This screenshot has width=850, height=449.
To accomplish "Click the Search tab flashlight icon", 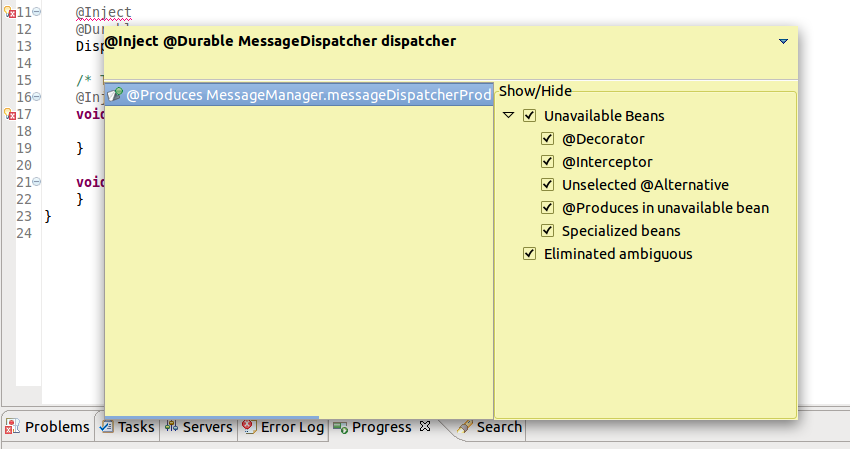I will click(465, 426).
